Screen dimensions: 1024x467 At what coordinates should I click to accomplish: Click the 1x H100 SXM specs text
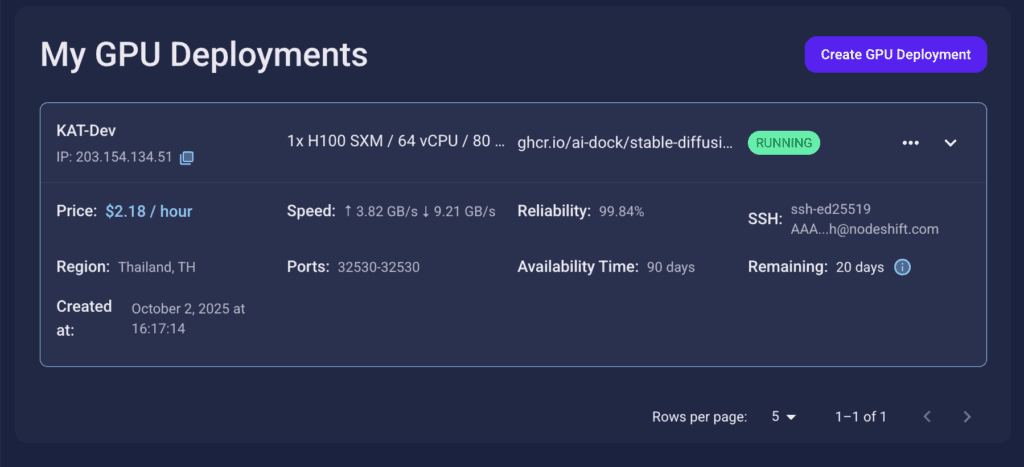pyautogui.click(x=395, y=142)
